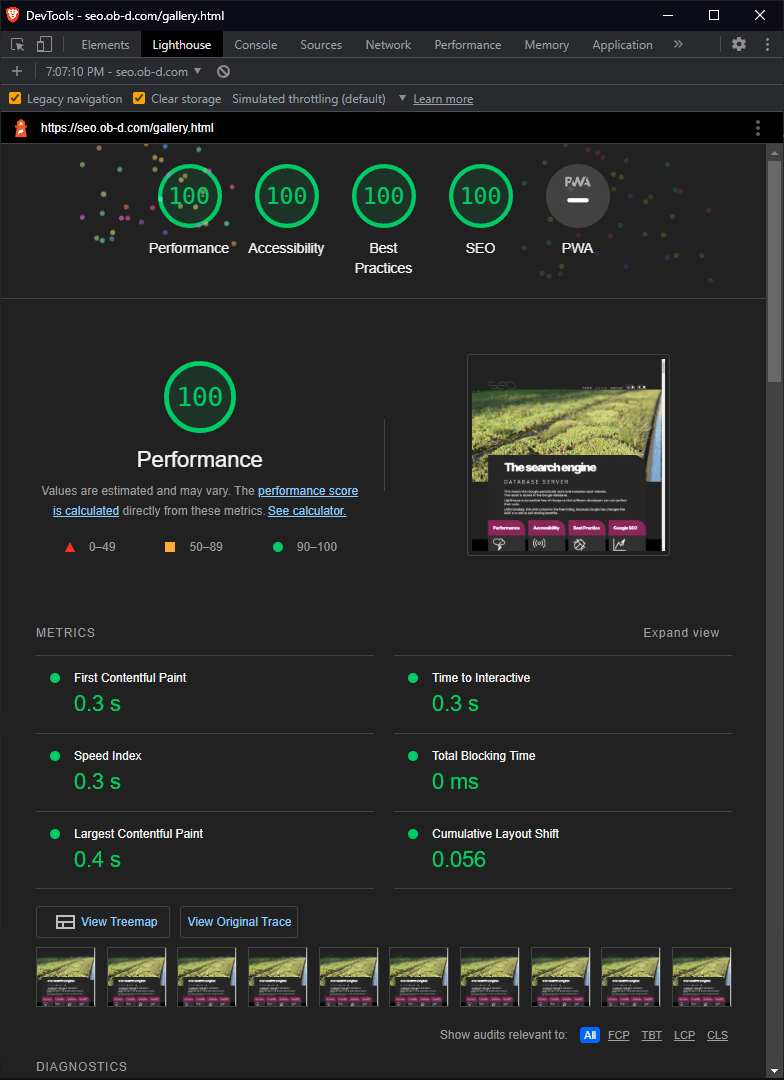Expand the Speed Index metric

205,772
